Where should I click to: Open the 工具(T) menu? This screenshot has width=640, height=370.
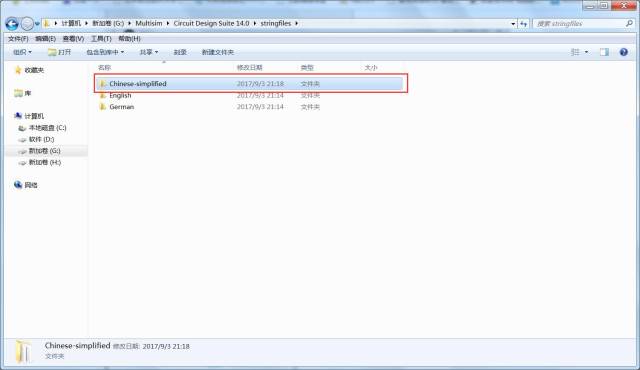101,38
